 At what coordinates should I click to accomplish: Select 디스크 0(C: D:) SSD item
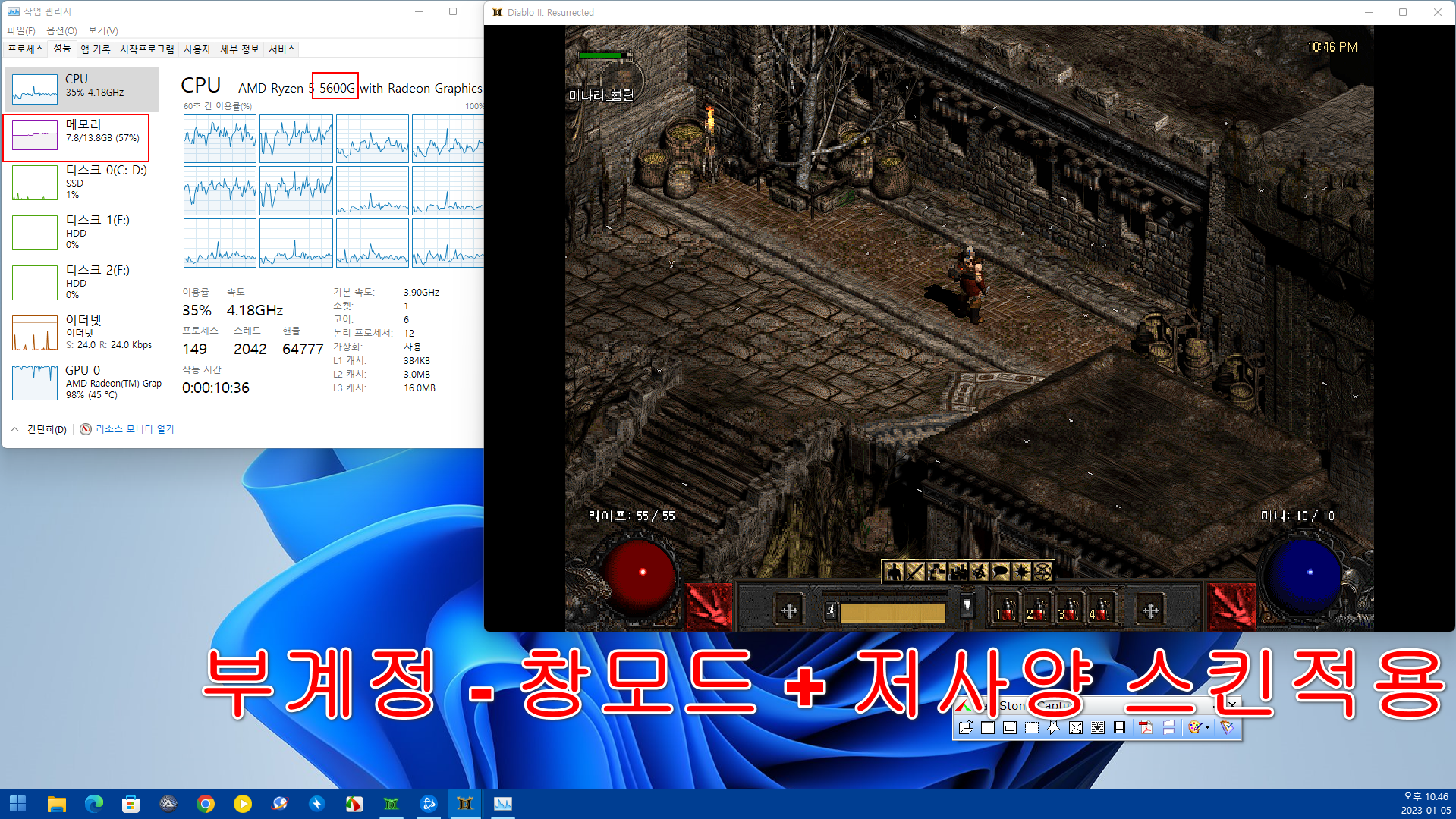point(82,183)
